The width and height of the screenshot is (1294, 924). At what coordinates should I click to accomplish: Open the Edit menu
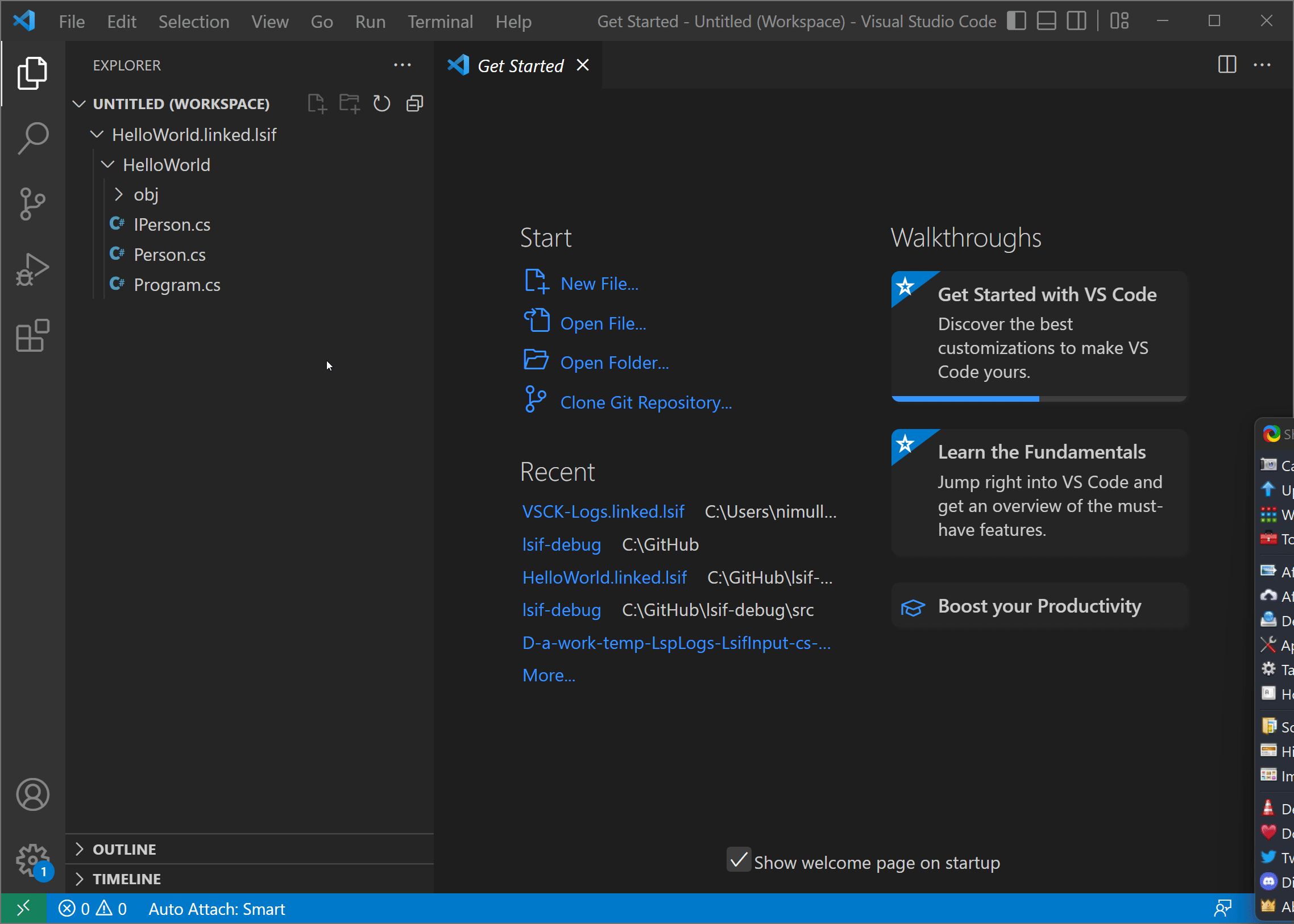[x=122, y=22]
